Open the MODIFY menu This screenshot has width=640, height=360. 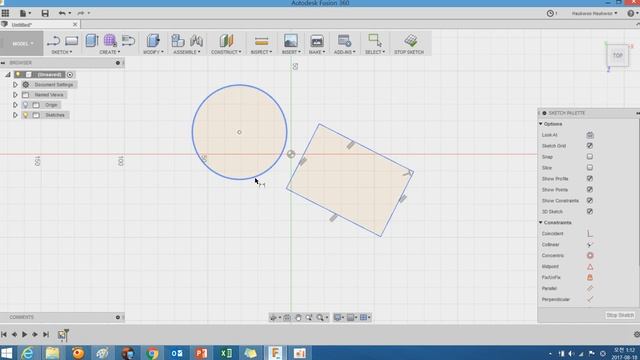(x=153, y=52)
